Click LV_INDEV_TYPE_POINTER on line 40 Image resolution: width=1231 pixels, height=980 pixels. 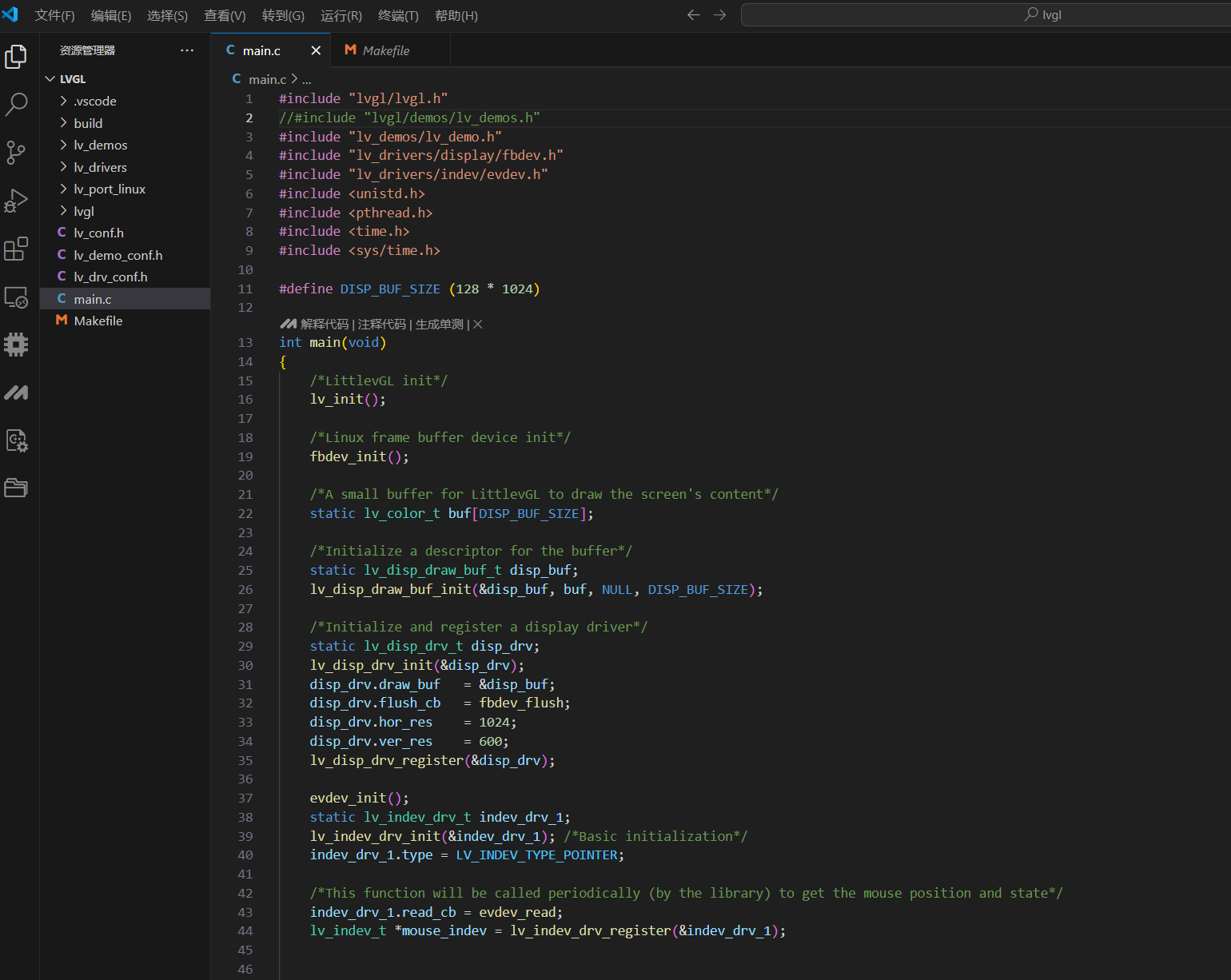point(537,855)
